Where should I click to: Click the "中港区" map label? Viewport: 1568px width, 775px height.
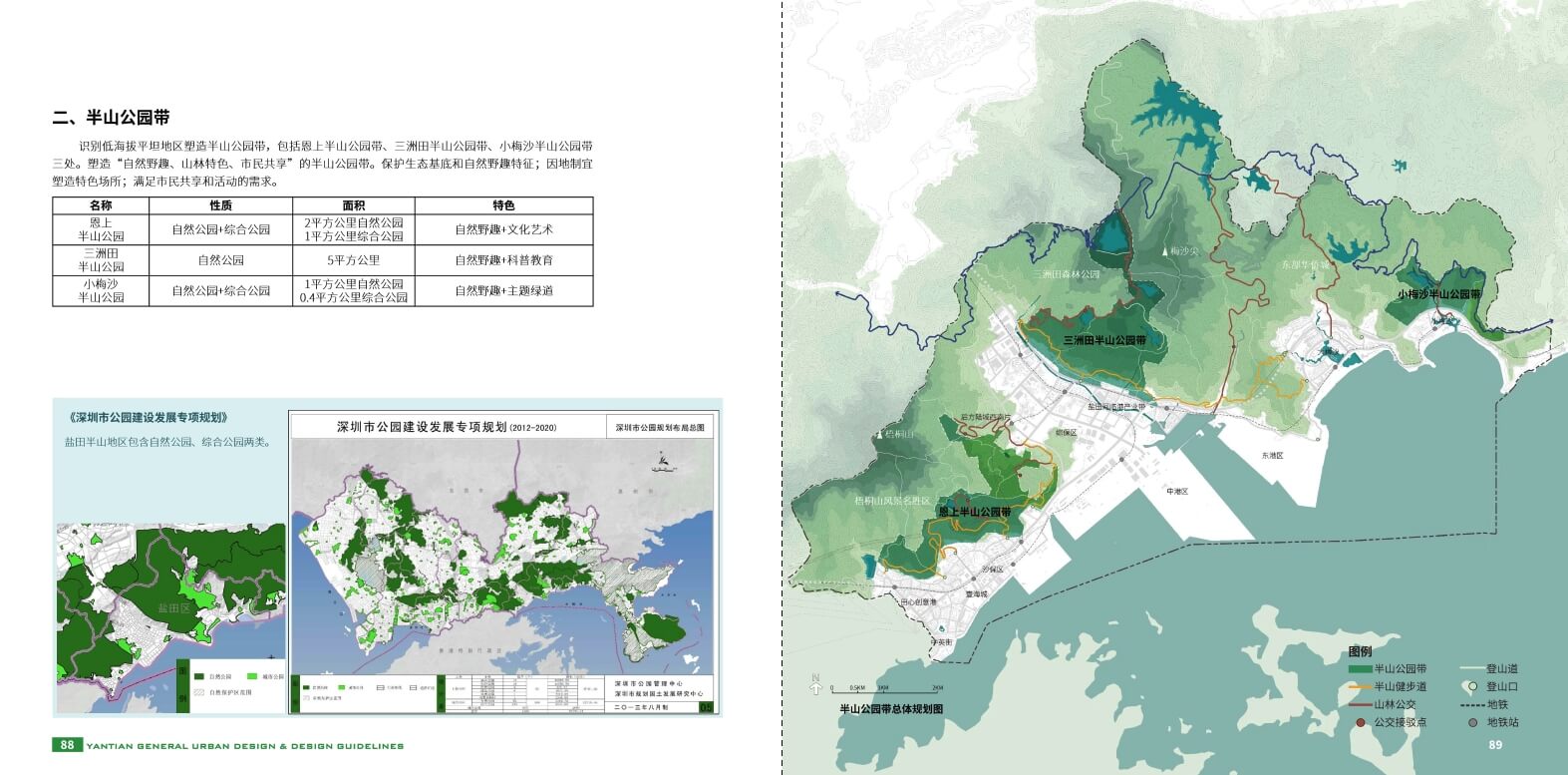click(1177, 491)
